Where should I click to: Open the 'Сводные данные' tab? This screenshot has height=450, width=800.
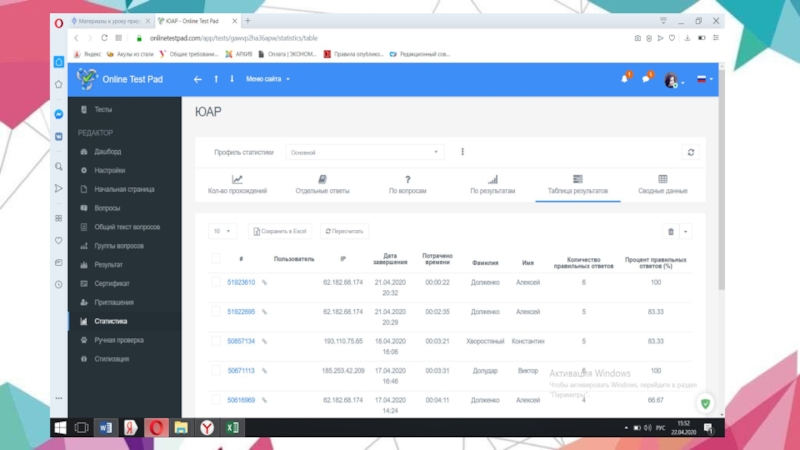[662, 185]
